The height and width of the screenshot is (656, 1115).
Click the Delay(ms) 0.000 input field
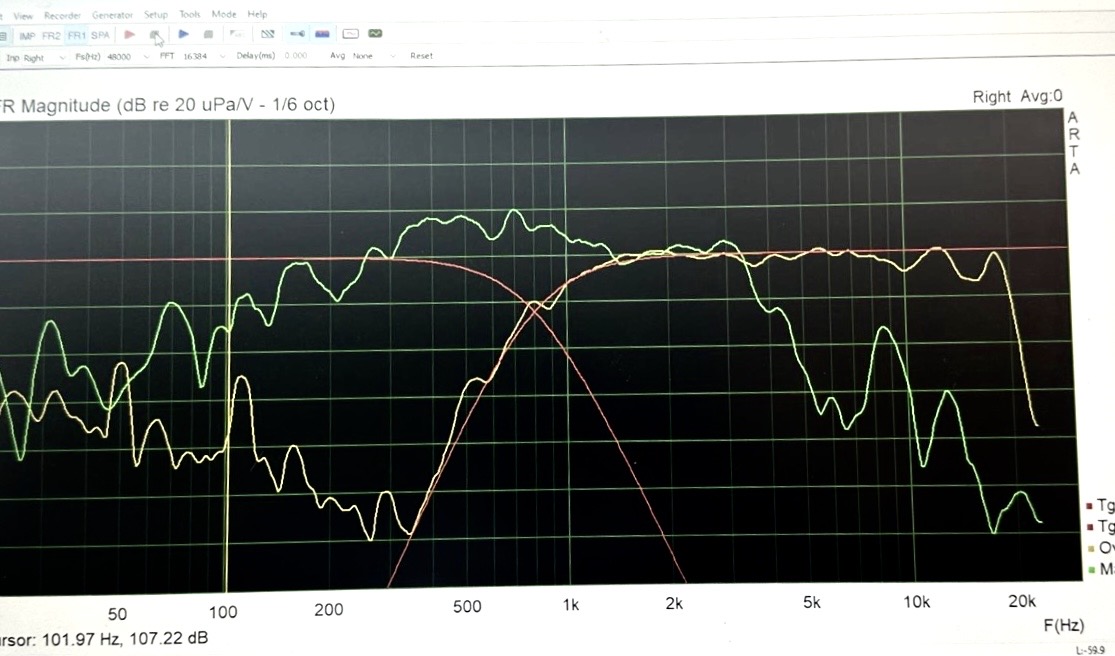(x=296, y=55)
